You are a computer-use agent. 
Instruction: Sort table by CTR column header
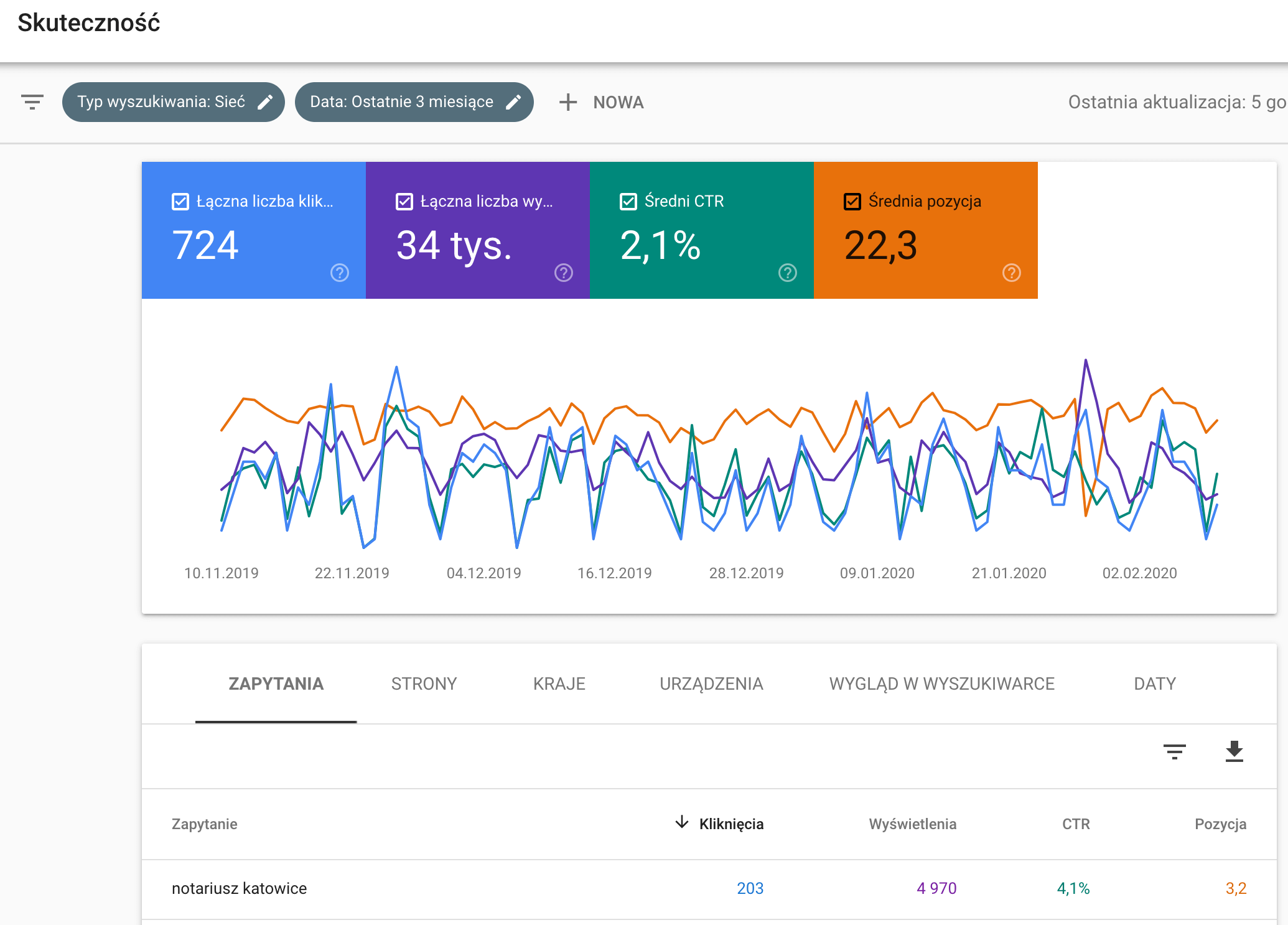1076,824
